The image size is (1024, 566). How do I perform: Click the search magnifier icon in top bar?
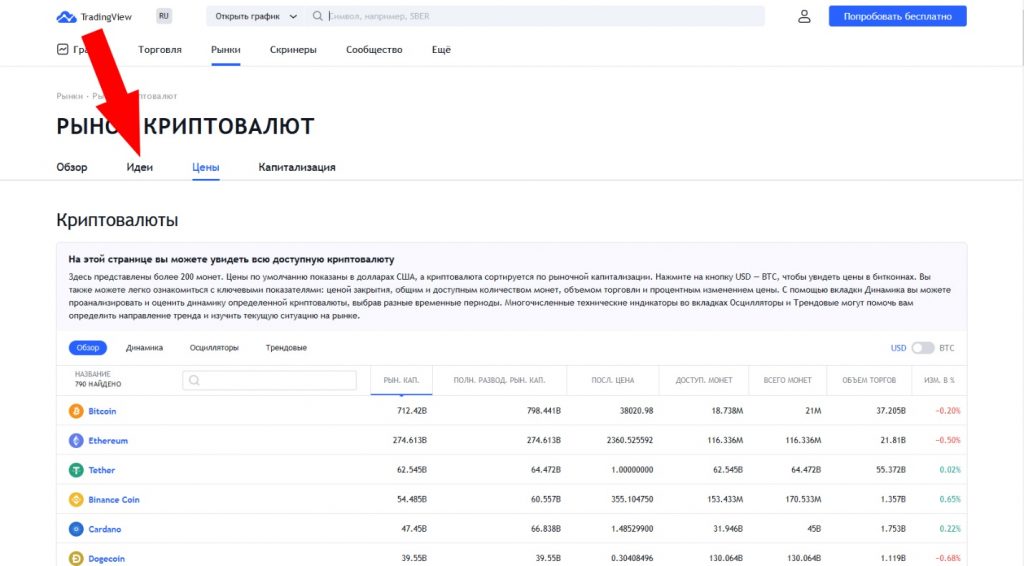click(317, 16)
